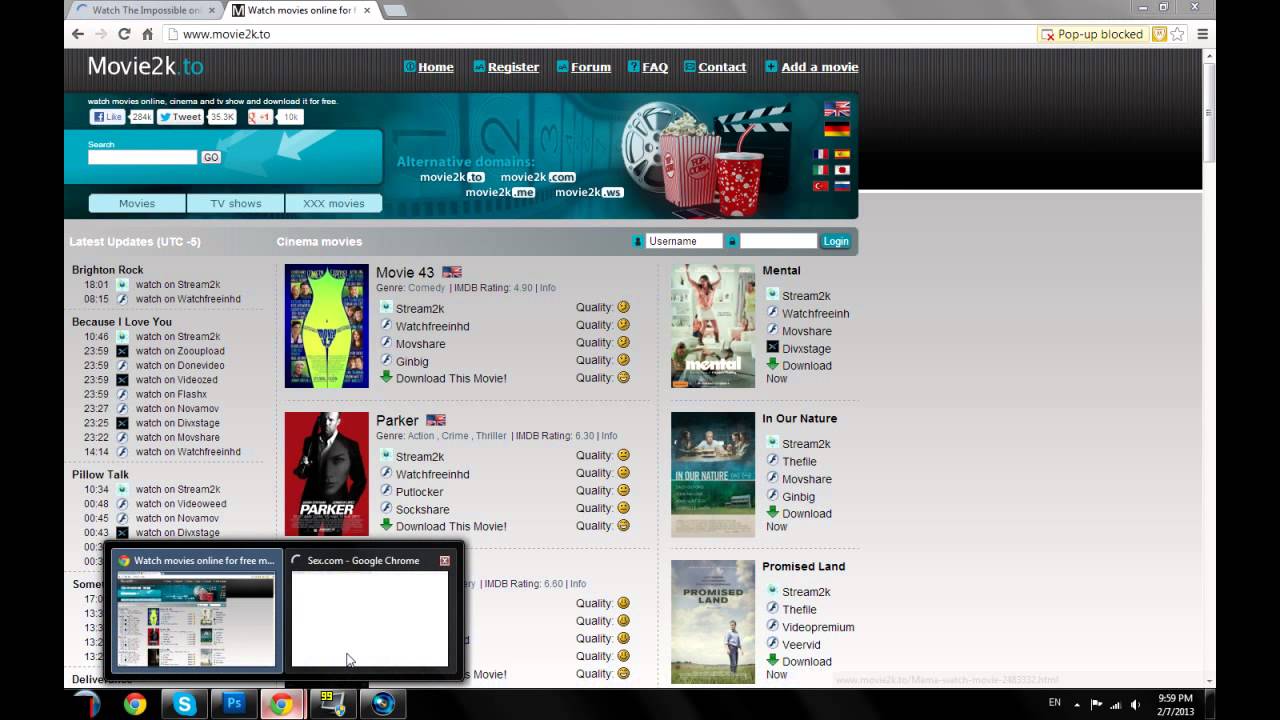
Task: Click the Brighton Rock update title
Action: click(107, 270)
